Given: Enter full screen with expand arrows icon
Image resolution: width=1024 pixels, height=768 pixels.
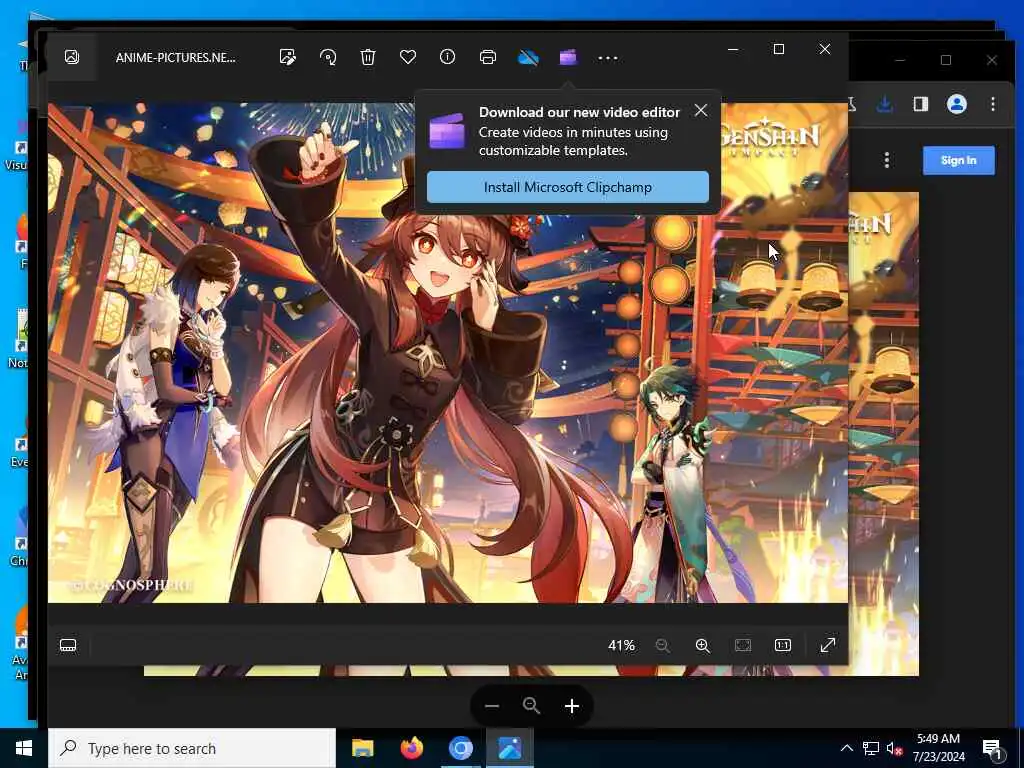Looking at the screenshot, I should click(827, 645).
